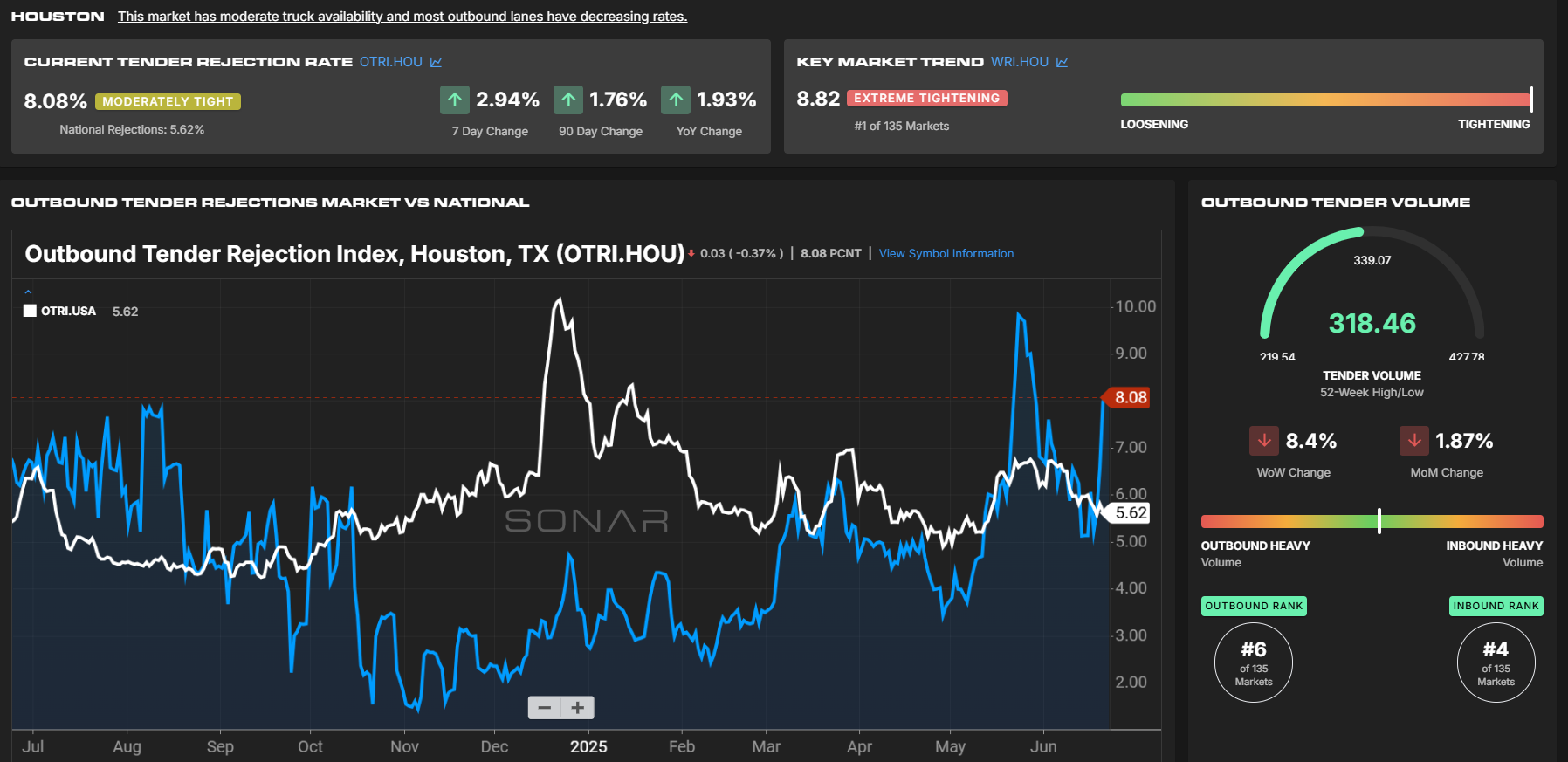
Task: Select the Outbound Rank badge
Action: 1254,606
